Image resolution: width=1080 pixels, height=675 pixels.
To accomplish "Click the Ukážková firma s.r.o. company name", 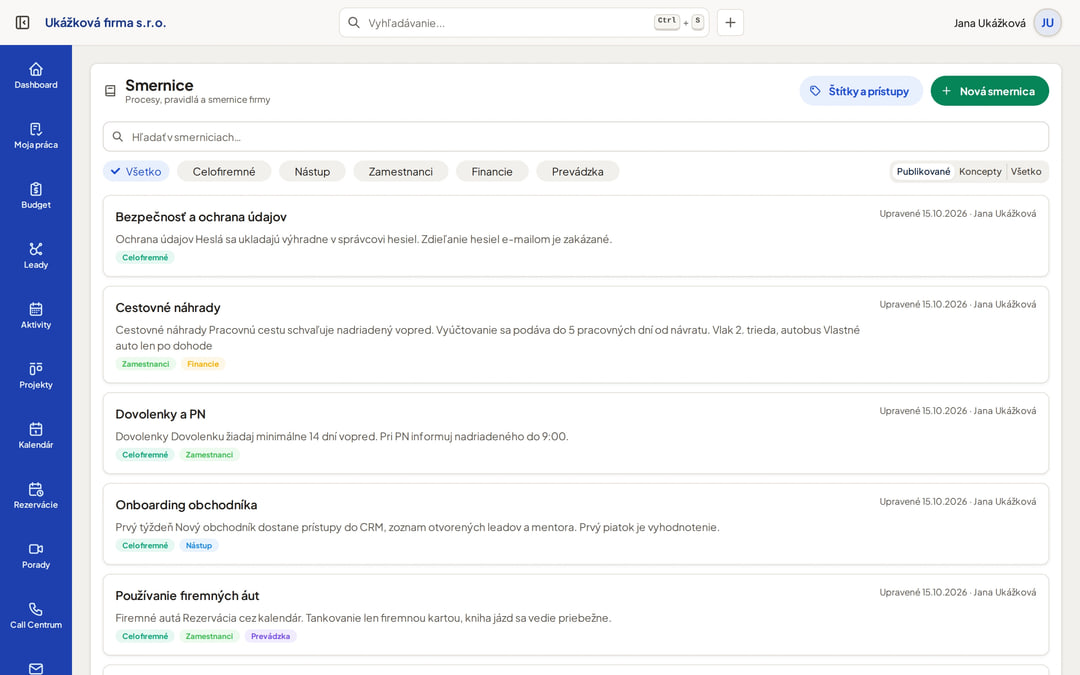I will (105, 23).
